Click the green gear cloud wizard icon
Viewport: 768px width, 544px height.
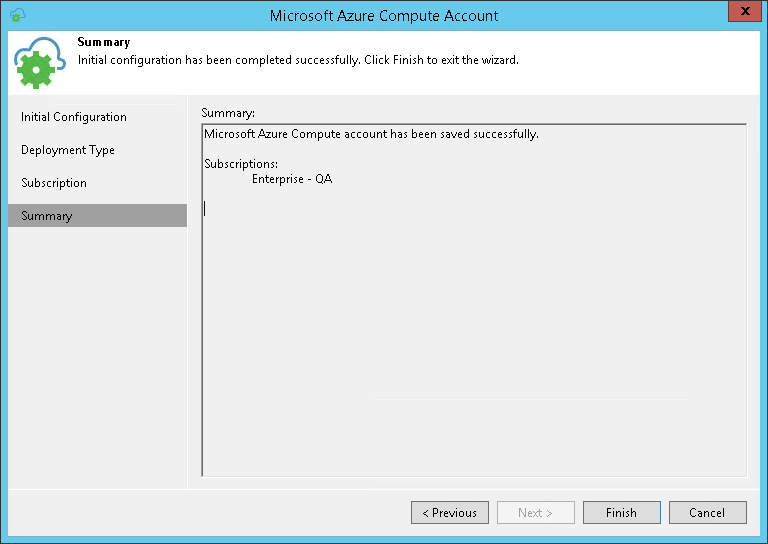coord(39,63)
